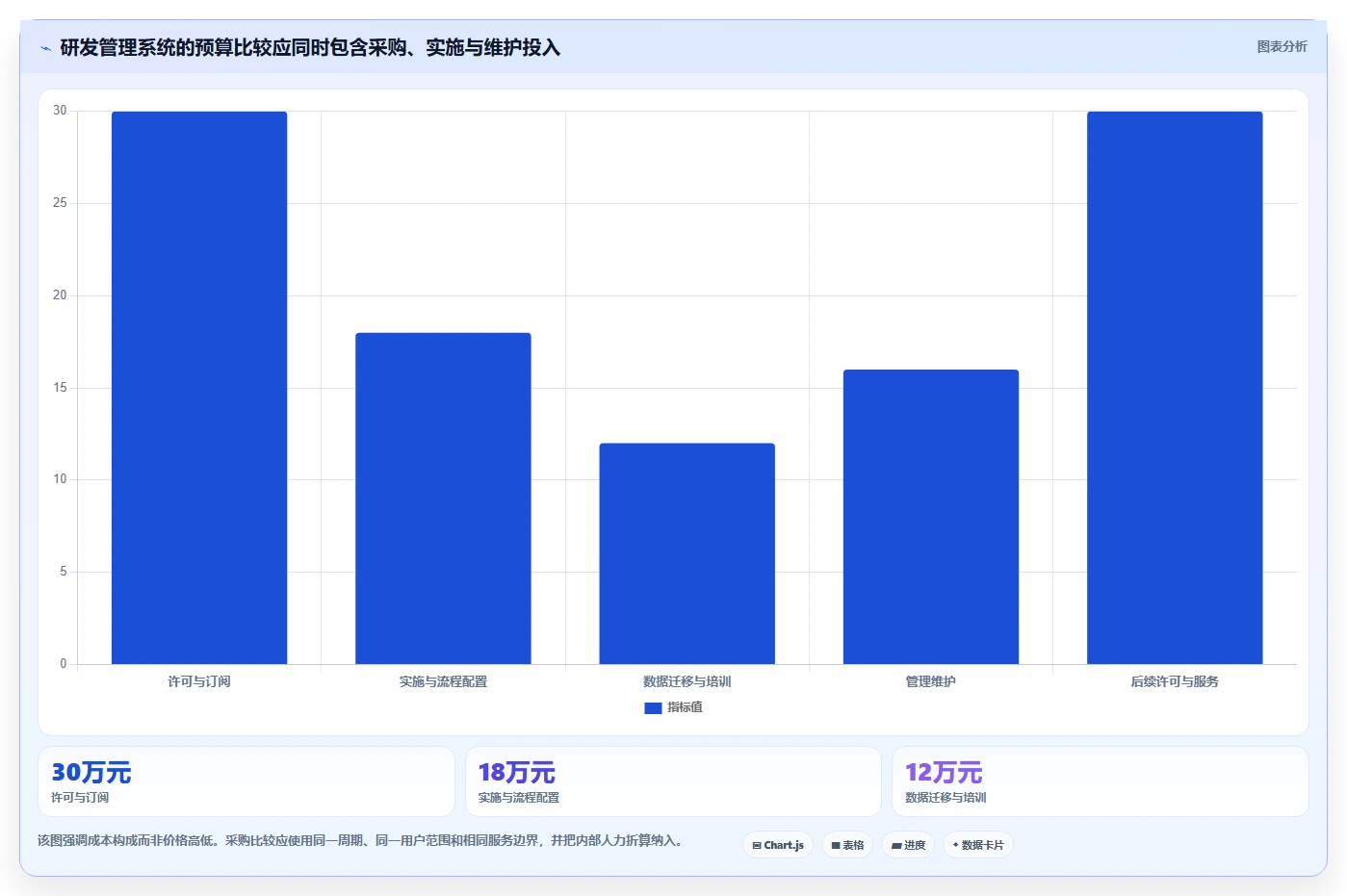Open the 18万元 实施与流程配置 data card
Image resolution: width=1347 pixels, height=896 pixels.
(673, 781)
